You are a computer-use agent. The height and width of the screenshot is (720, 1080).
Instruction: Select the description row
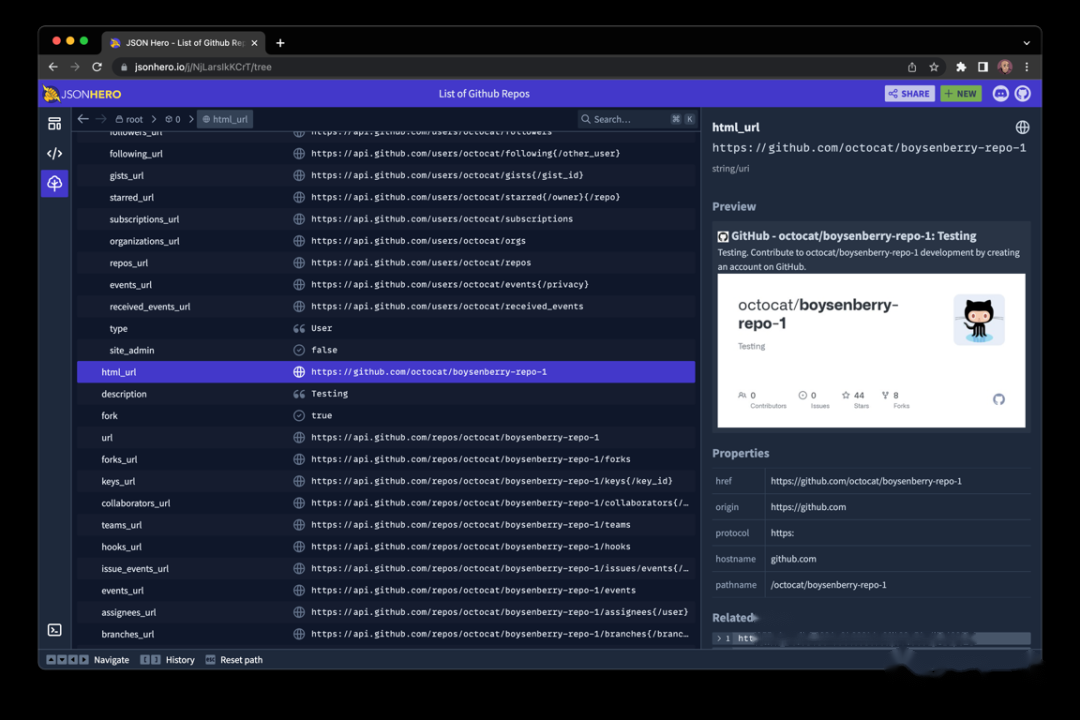tap(386, 394)
